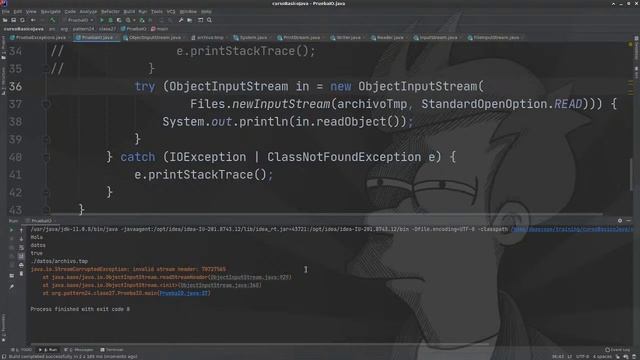Click the PruebaIO.java:37 stack trace link
Screen dimensions: 640x360
pyautogui.click(x=184, y=293)
